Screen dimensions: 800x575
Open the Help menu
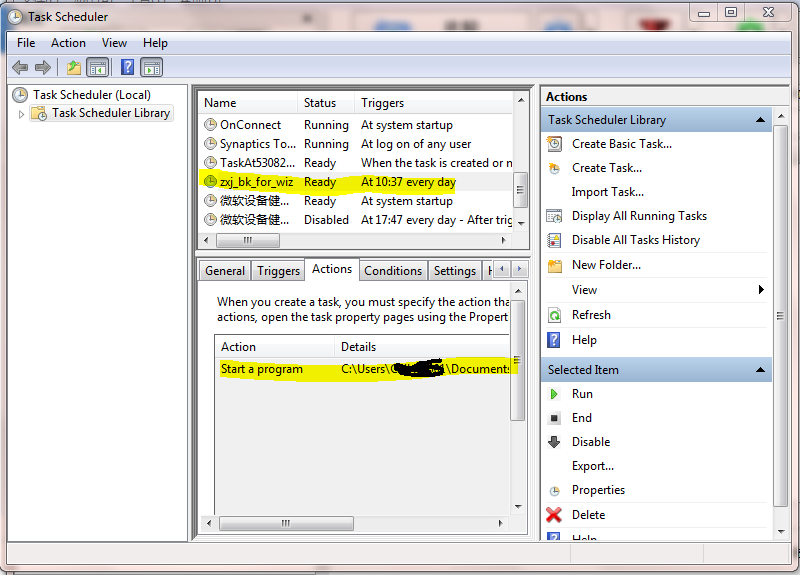click(x=155, y=43)
